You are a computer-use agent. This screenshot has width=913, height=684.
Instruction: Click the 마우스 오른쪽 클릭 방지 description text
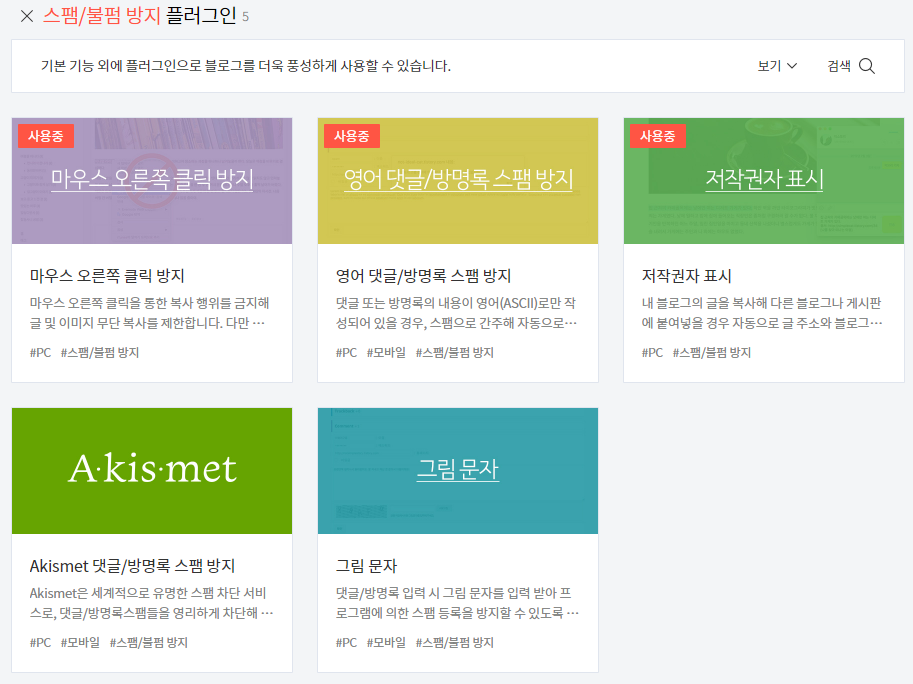(x=149, y=313)
